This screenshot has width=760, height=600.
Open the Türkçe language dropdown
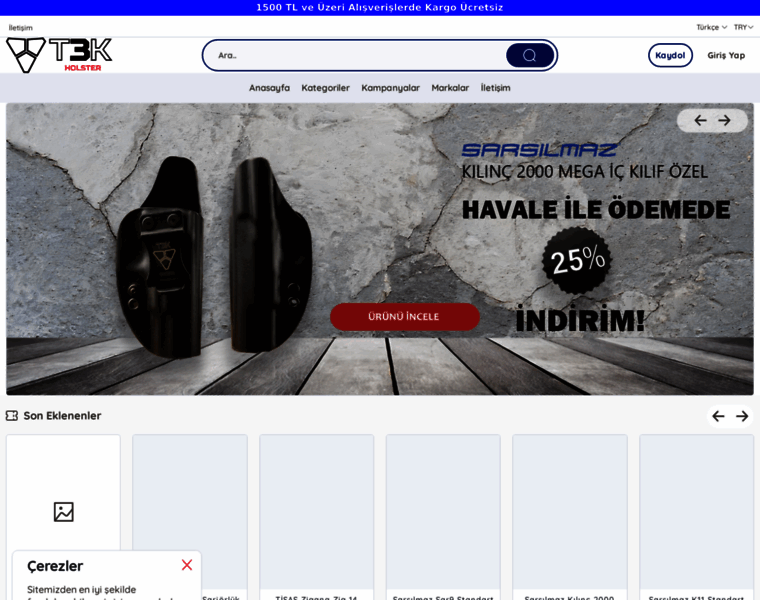(x=712, y=27)
